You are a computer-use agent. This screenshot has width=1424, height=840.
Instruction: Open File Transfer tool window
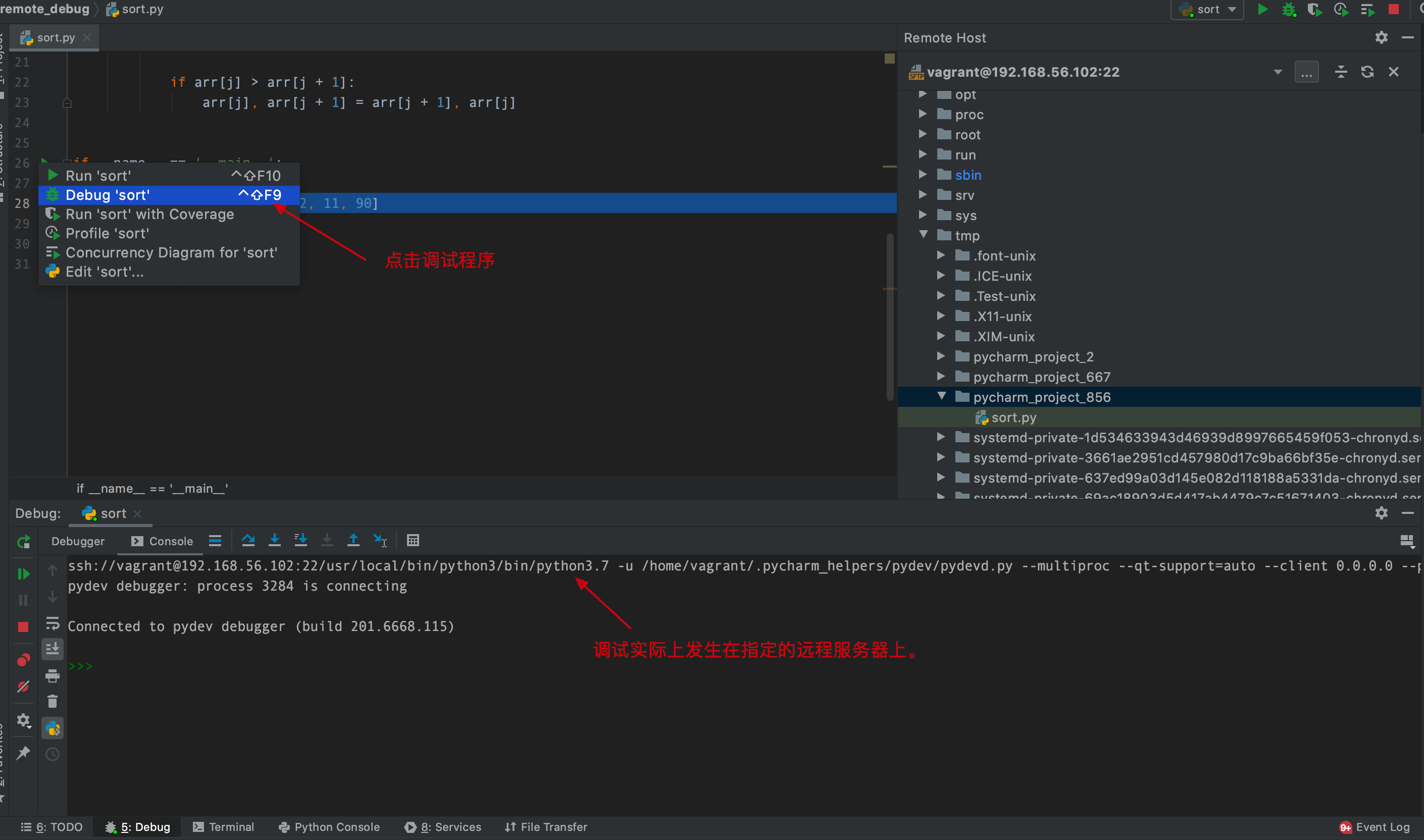546,827
